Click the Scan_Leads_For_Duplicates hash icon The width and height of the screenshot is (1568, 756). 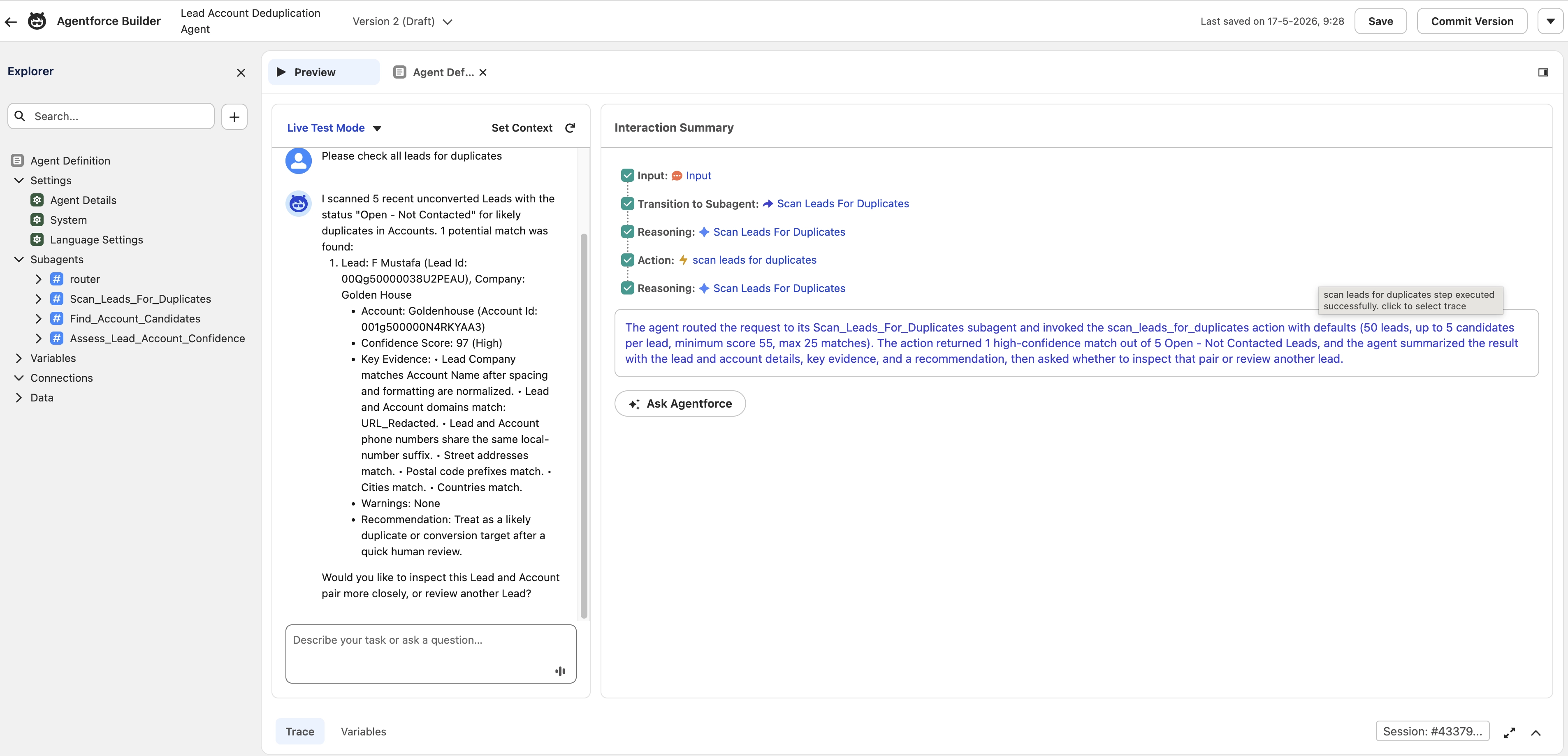tap(57, 299)
